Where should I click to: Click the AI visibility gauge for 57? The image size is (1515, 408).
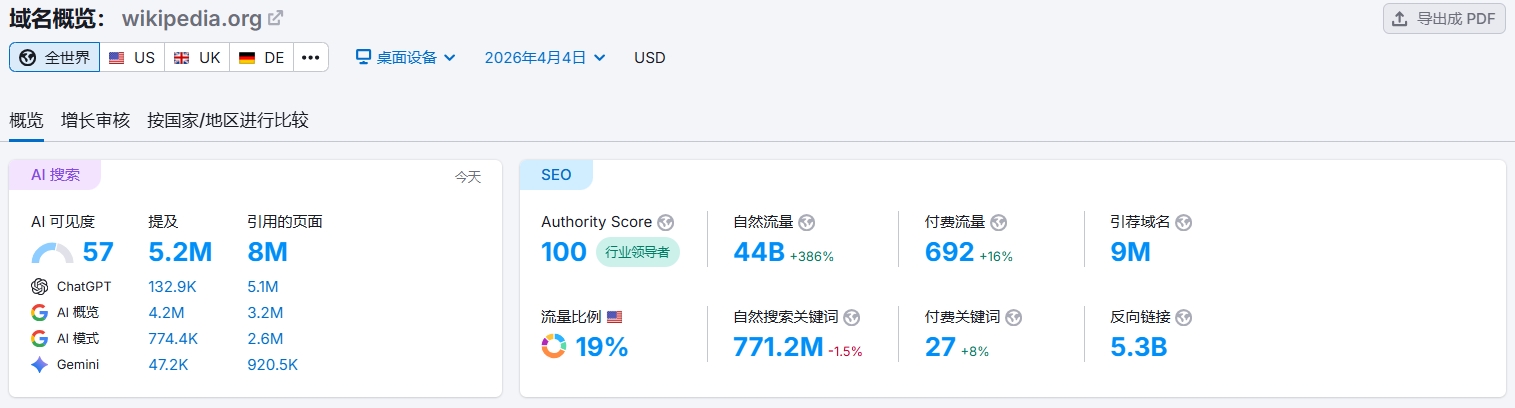point(52,253)
